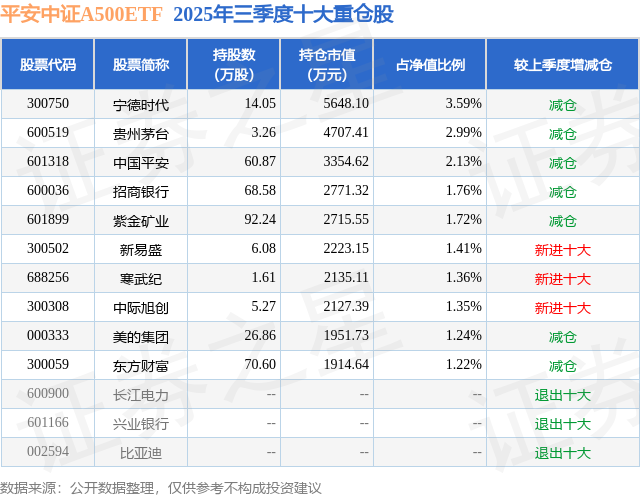Image resolution: width=640 pixels, height=497 pixels.
Task: Click 新进十大 in the 中际旭创 row
Action: 563,308
